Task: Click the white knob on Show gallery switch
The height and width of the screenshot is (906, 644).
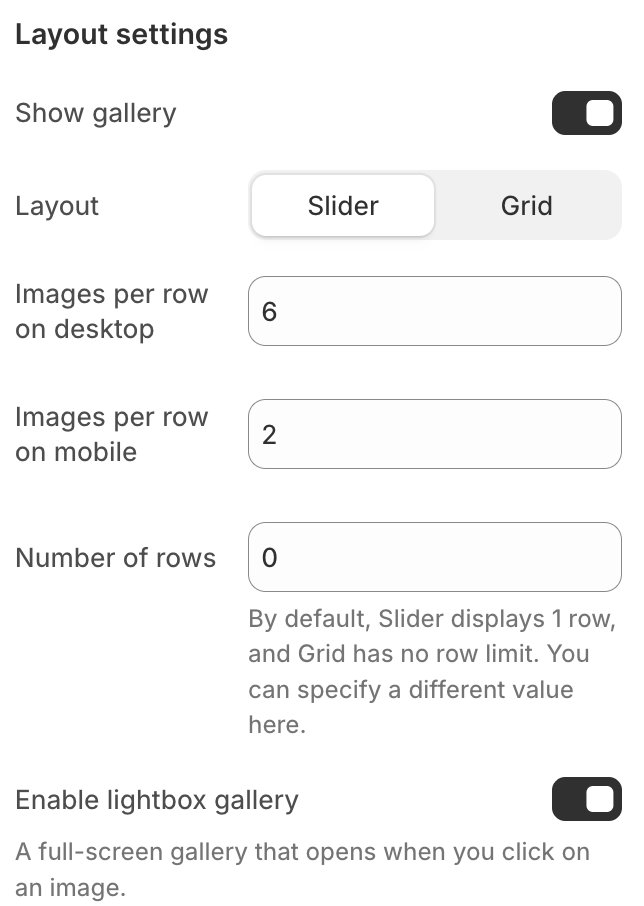Action: (x=599, y=113)
